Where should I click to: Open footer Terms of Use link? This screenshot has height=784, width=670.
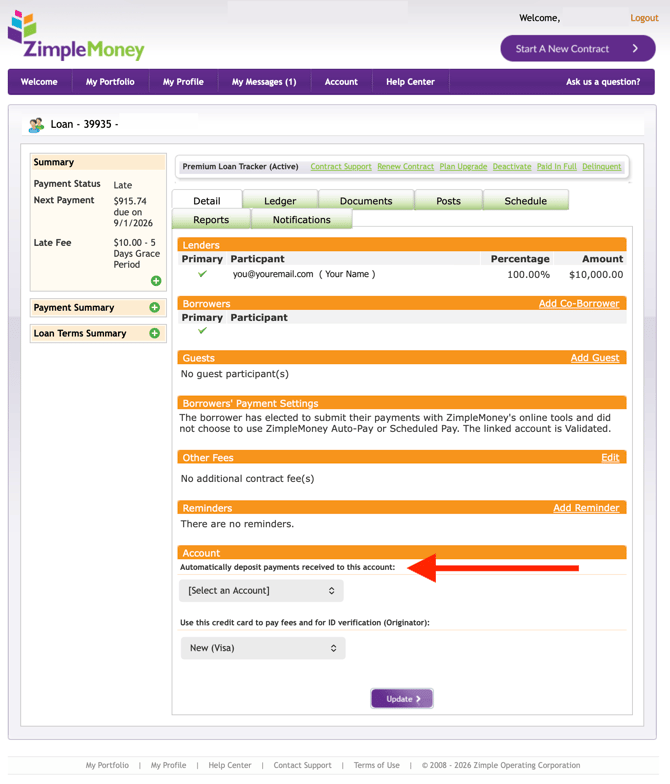click(376, 765)
